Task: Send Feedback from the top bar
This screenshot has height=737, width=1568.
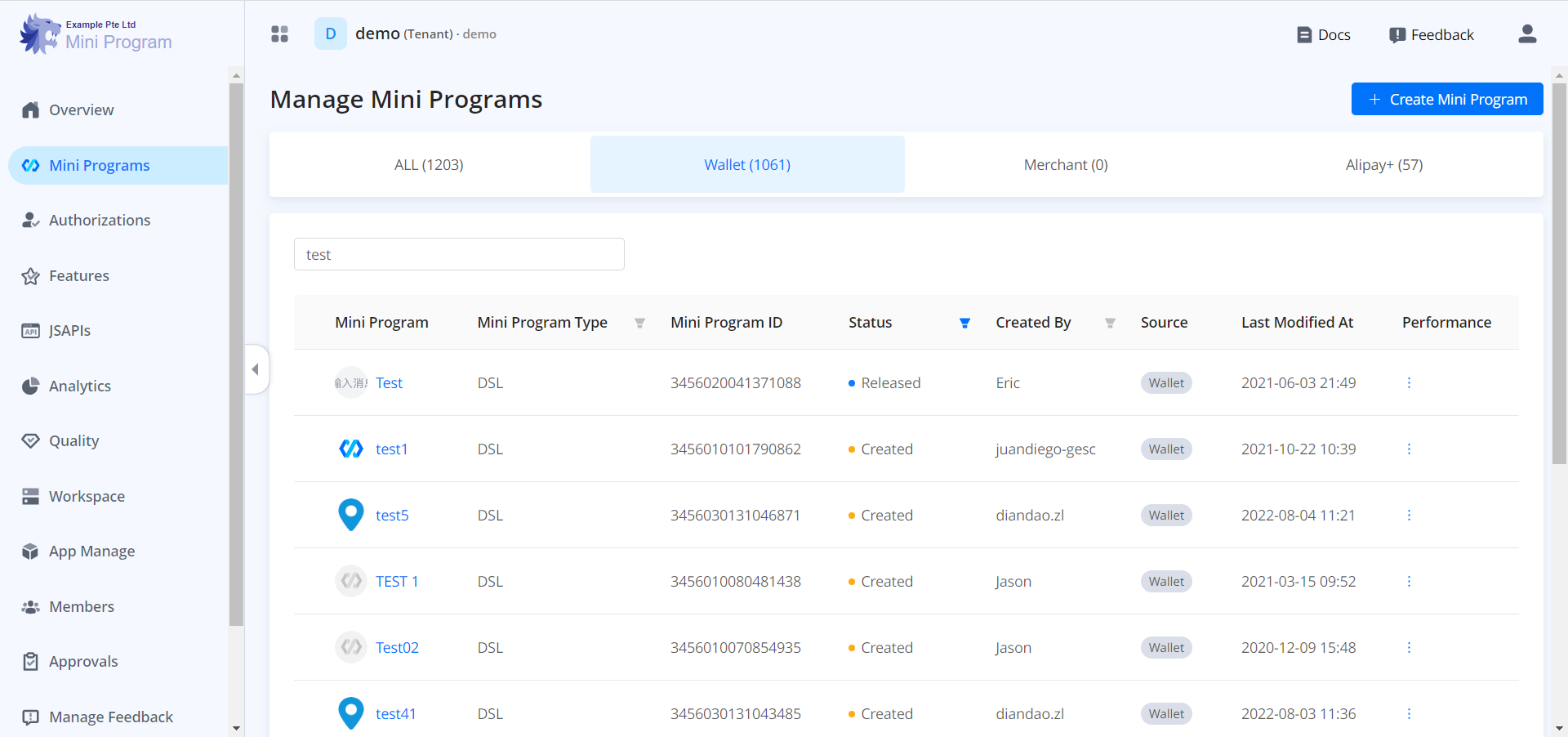Action: [x=1432, y=35]
